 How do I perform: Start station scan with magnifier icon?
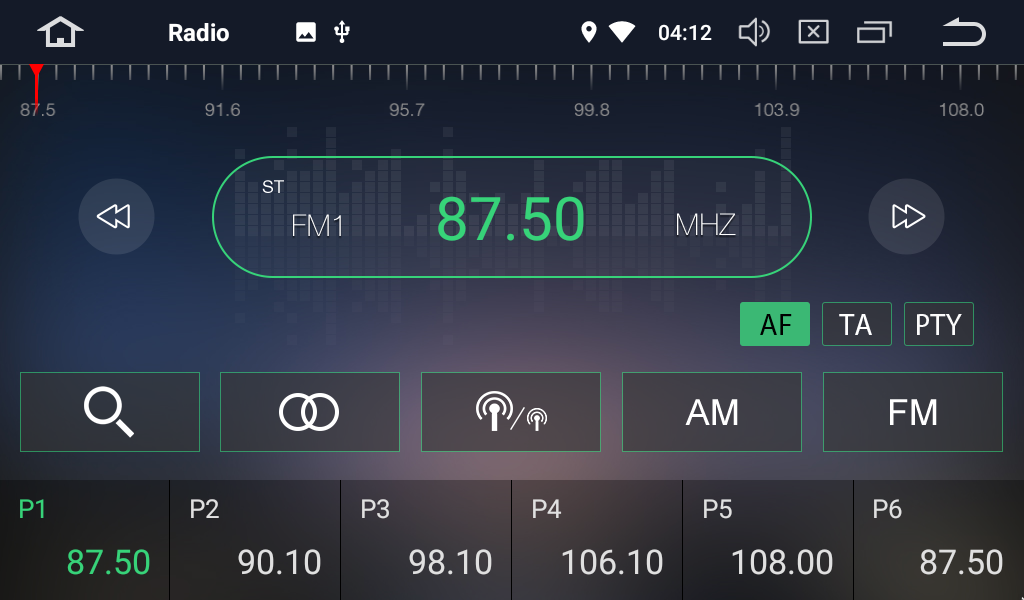110,412
